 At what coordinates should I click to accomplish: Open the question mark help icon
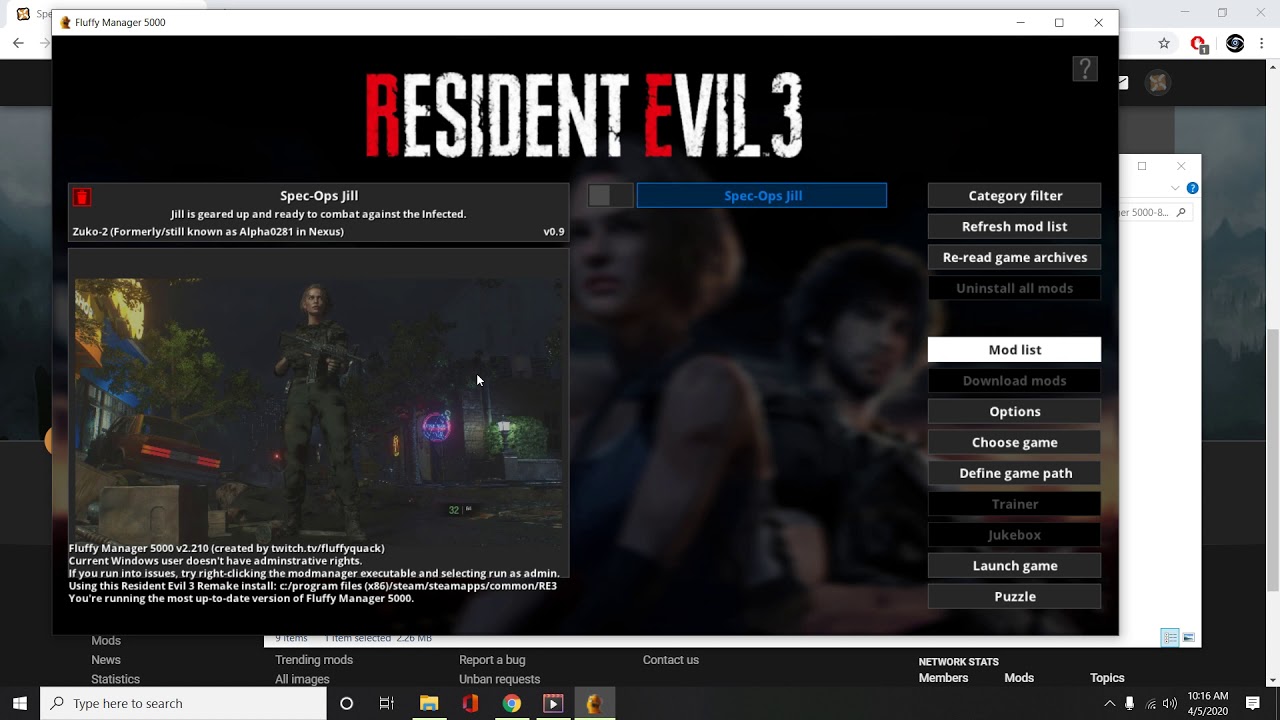coord(1085,69)
